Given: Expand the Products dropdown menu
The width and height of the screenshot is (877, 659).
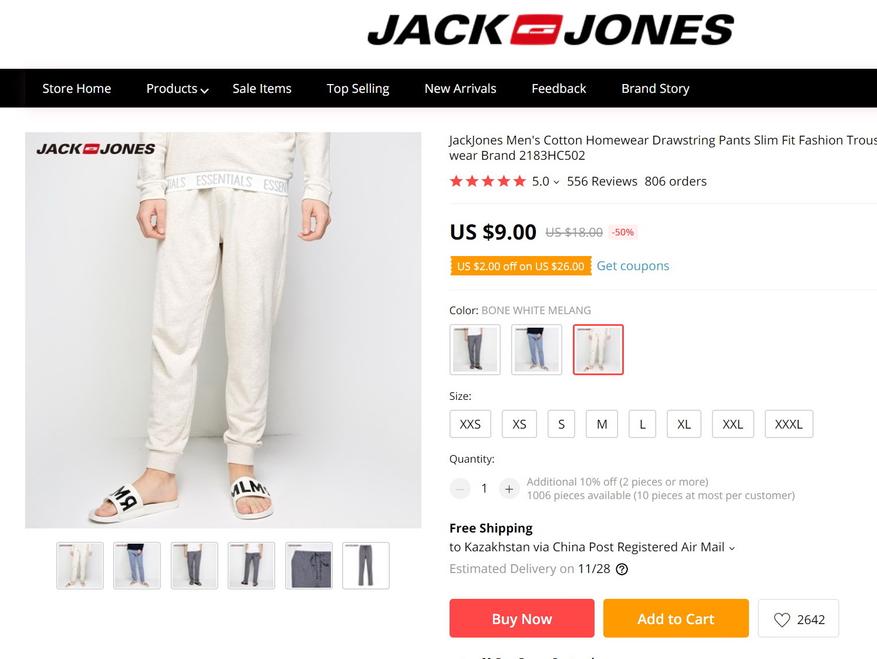Looking at the screenshot, I should pos(177,88).
